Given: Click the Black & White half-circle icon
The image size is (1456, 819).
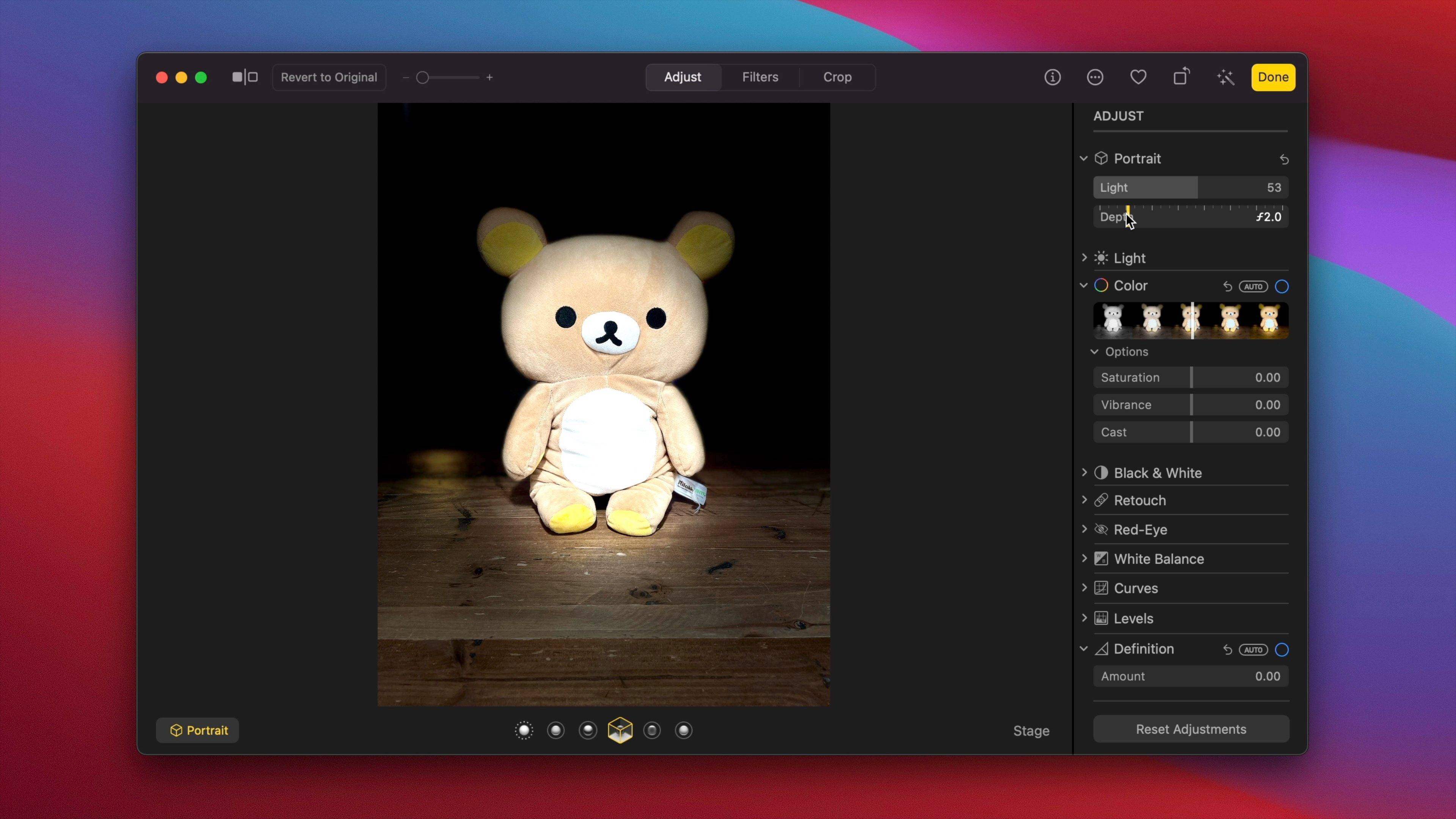Looking at the screenshot, I should click(x=1101, y=472).
